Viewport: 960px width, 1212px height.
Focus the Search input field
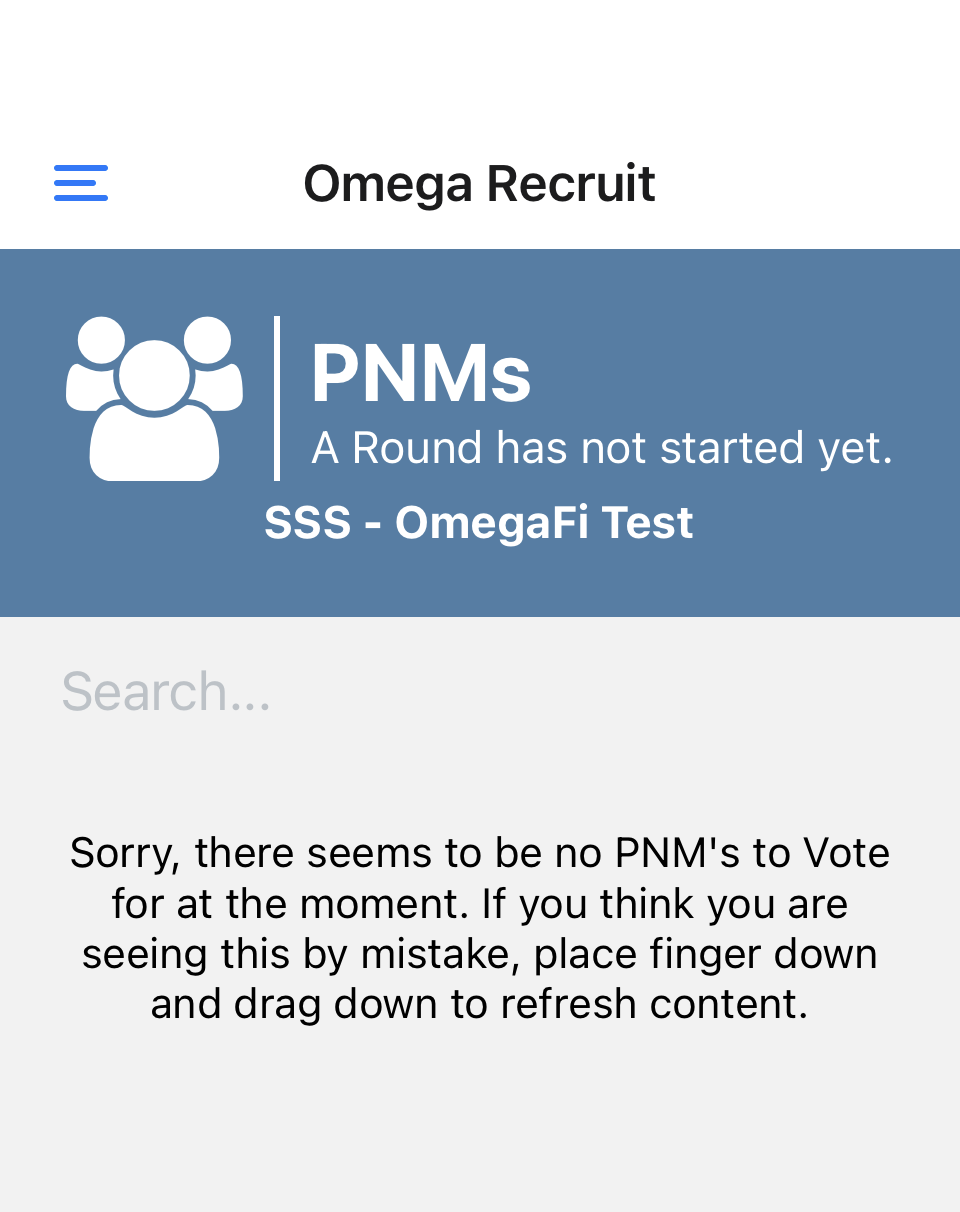(480, 692)
